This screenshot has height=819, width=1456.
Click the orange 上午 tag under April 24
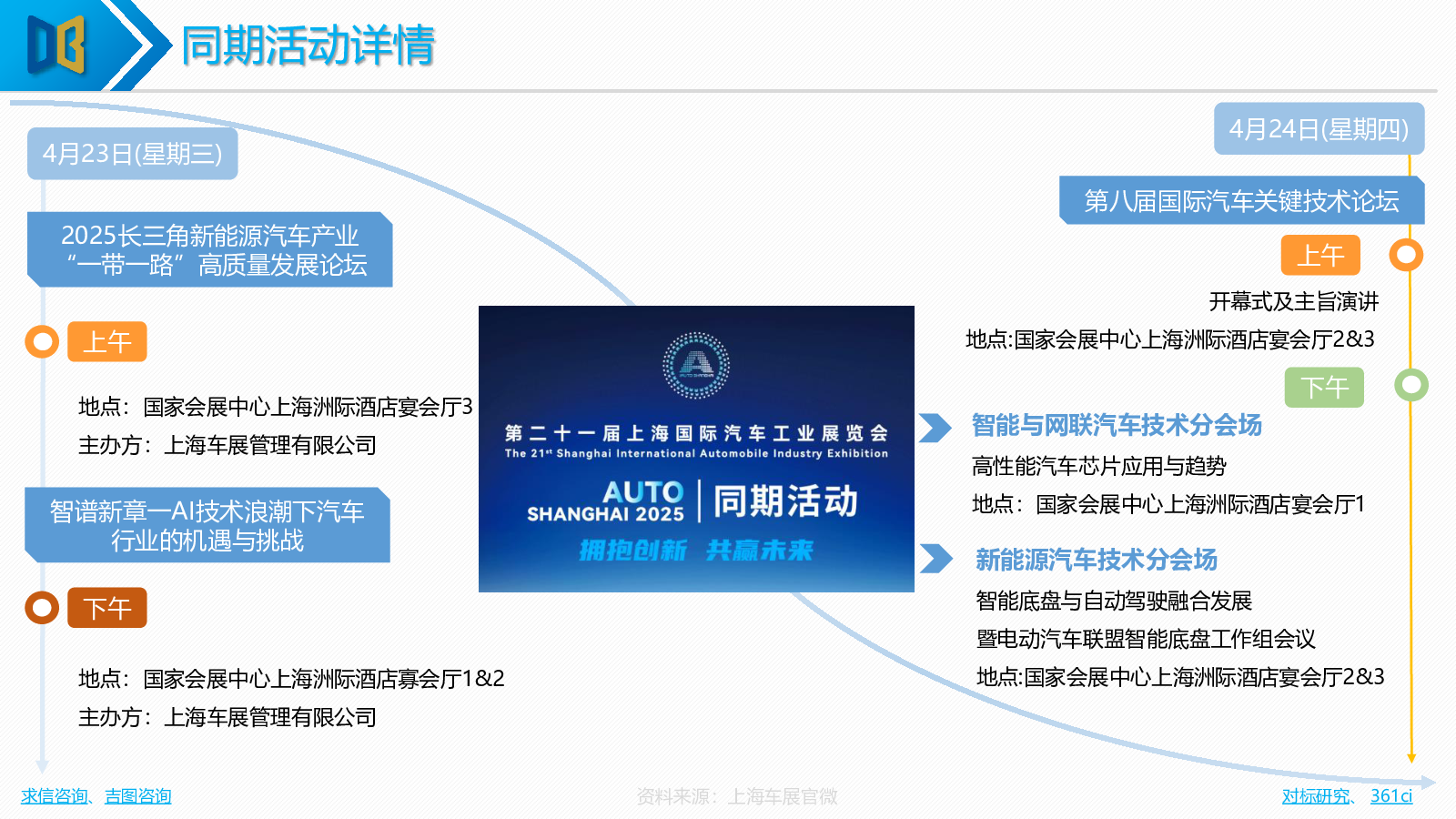[1320, 255]
